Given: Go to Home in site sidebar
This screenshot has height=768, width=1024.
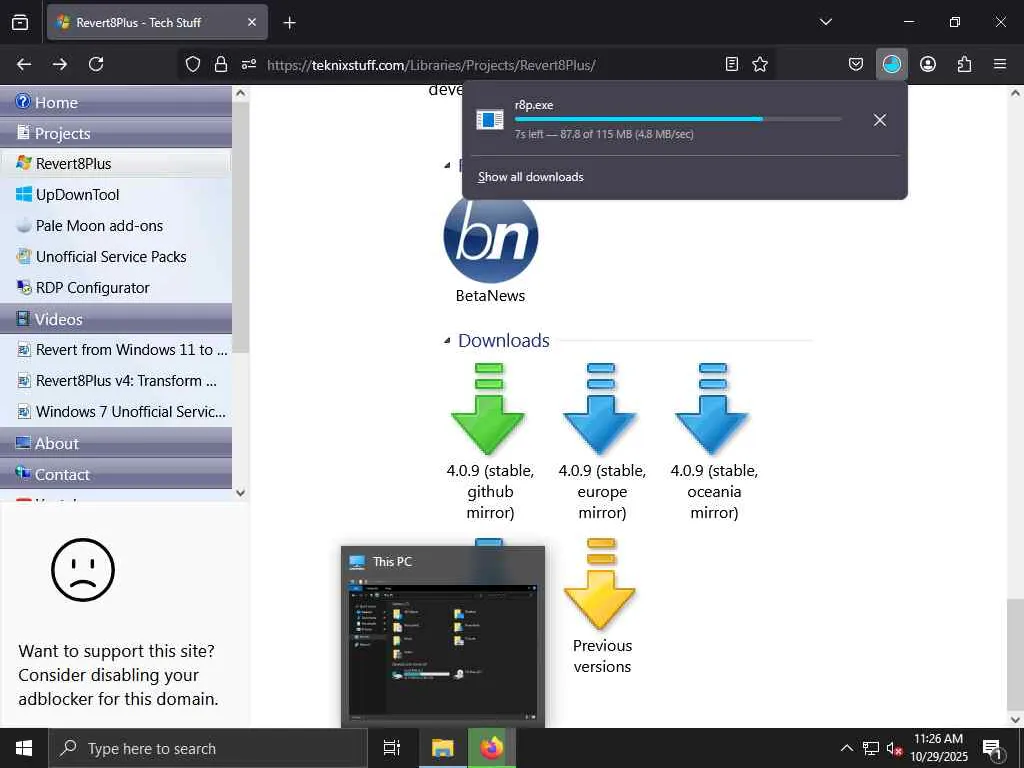Looking at the screenshot, I should tap(116, 102).
